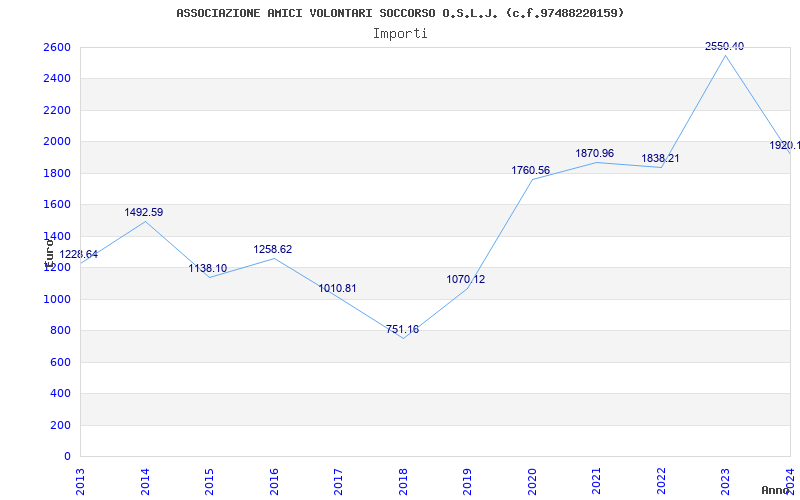The height and width of the screenshot is (500, 800).
Task: Select the 2017 x-axis year label
Action: [x=338, y=481]
